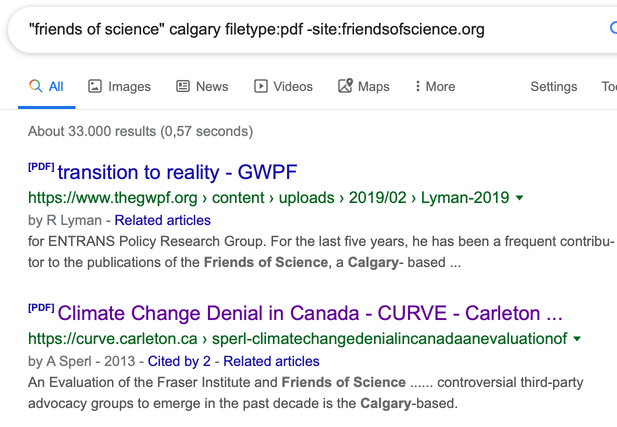Viewport: 617px width, 427px height.
Task: Open Related articles under R Lyman
Action: pyautogui.click(x=163, y=220)
